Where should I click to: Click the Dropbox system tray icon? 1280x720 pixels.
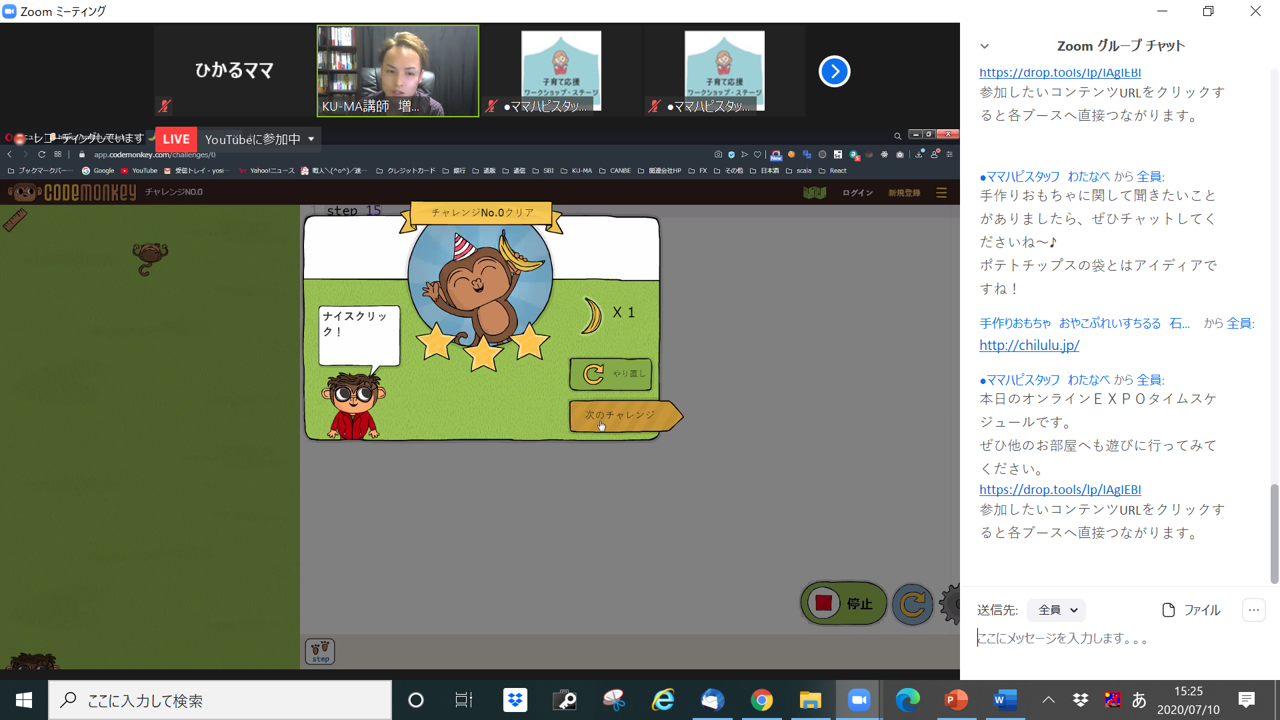pos(1081,700)
